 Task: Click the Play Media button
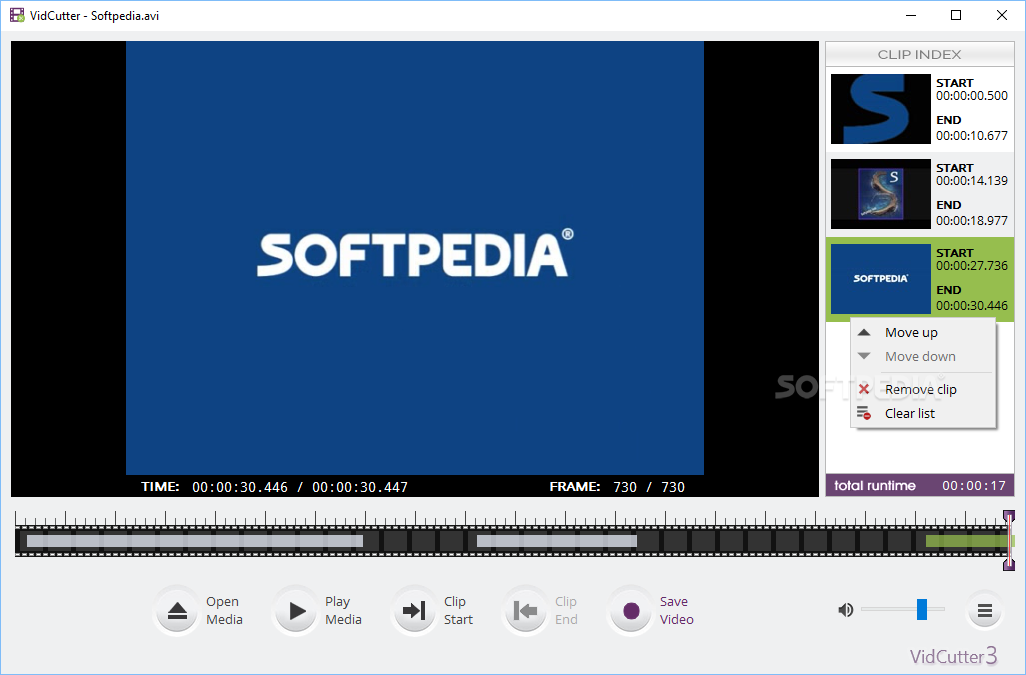tap(296, 611)
